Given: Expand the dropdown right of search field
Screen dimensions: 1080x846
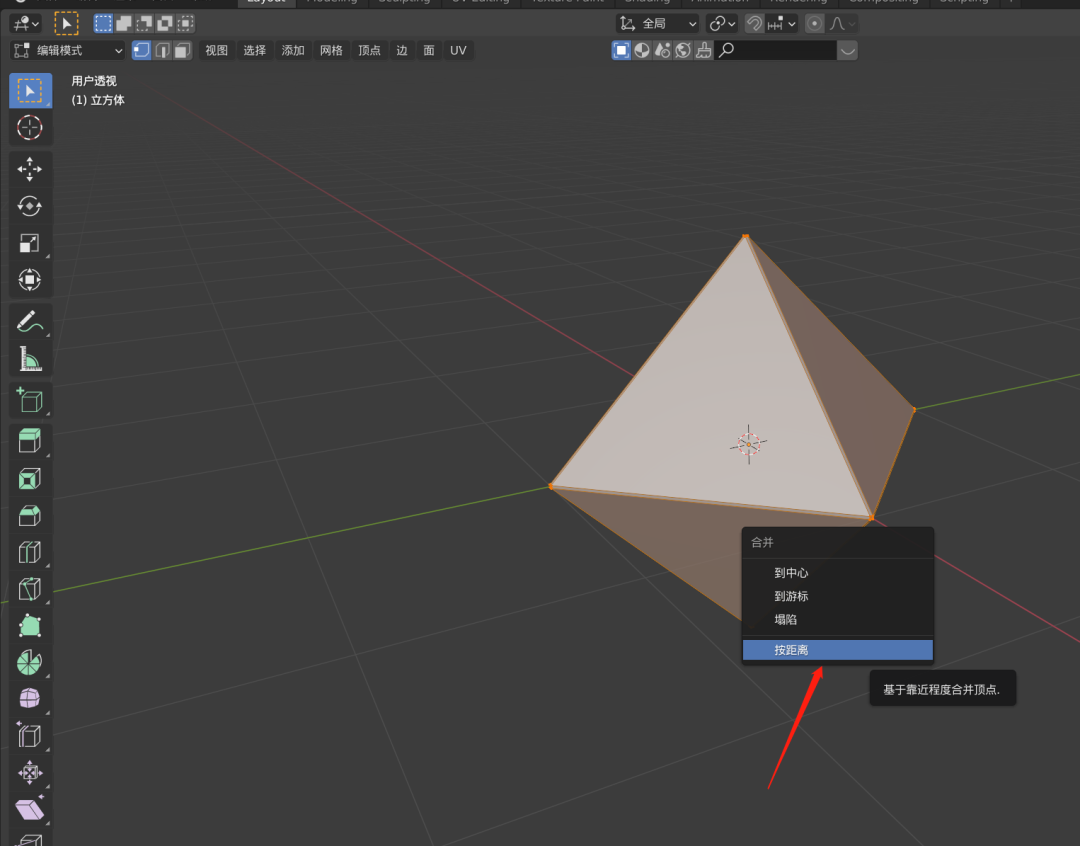Looking at the screenshot, I should pyautogui.click(x=848, y=50).
